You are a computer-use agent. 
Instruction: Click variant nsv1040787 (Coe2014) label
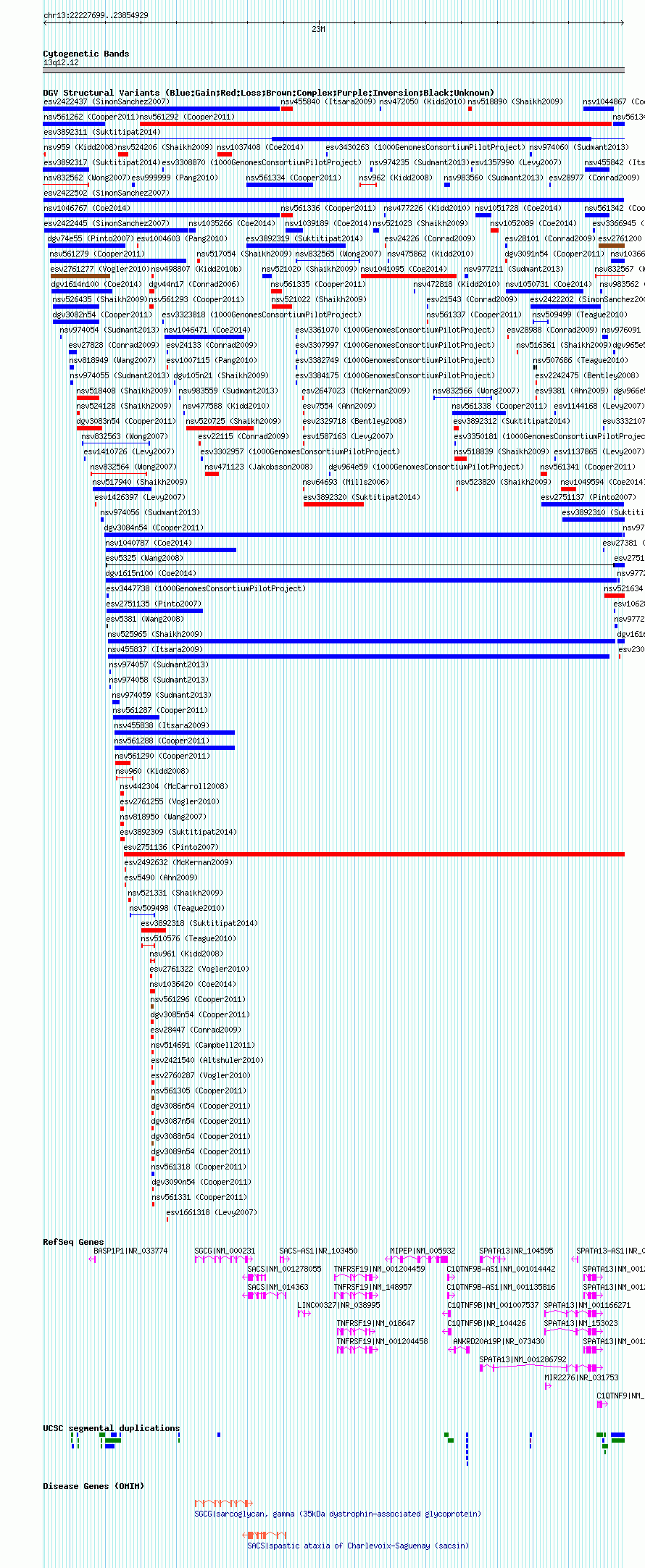point(149,543)
